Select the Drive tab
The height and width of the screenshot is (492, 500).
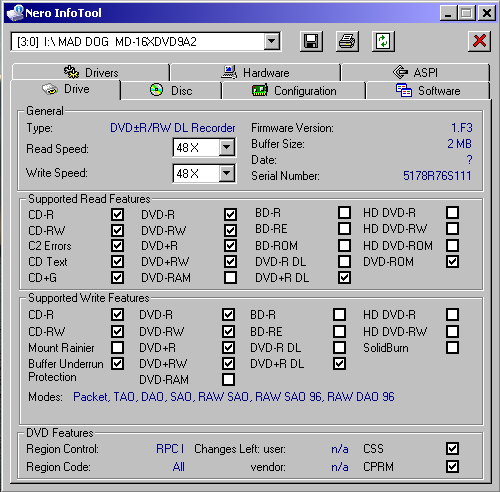[66, 89]
